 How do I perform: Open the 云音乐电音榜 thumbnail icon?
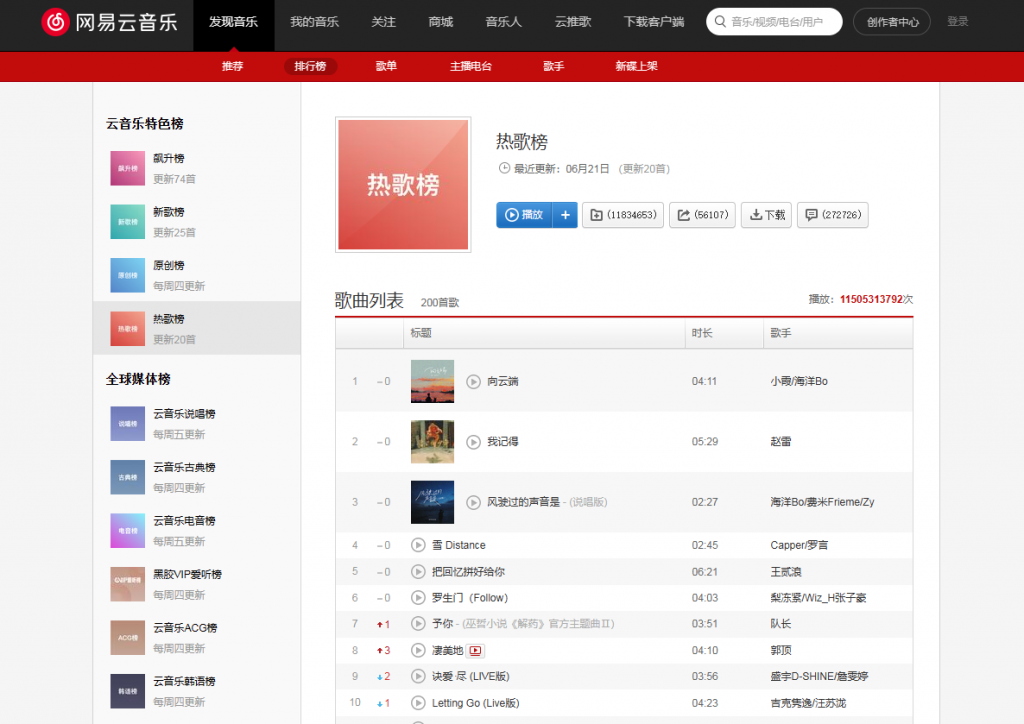[127, 531]
